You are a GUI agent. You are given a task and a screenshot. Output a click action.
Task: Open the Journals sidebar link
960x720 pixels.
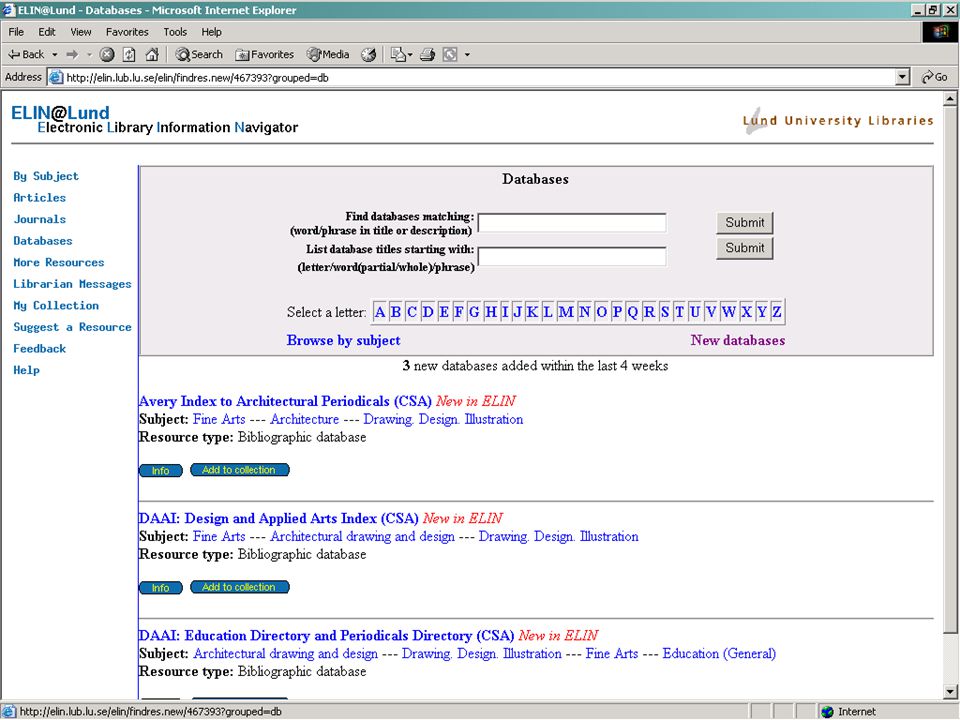(39, 219)
